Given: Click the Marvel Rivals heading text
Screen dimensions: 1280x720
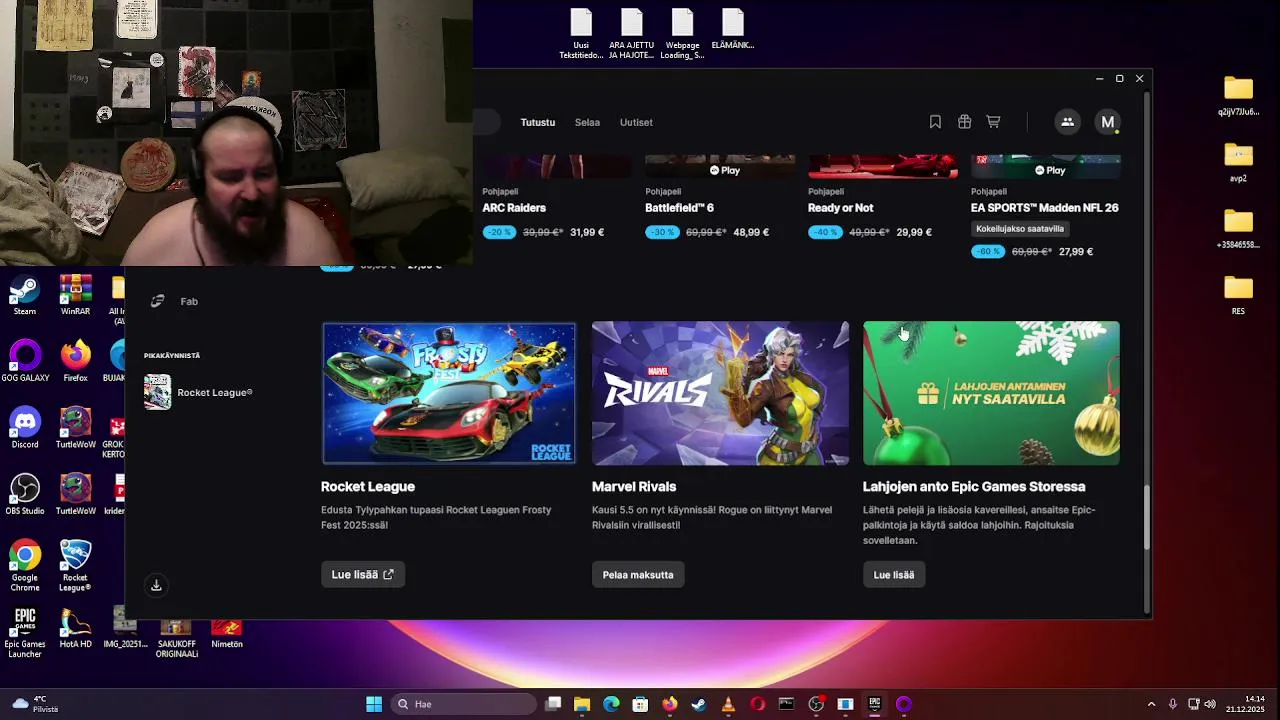Looking at the screenshot, I should [634, 487].
